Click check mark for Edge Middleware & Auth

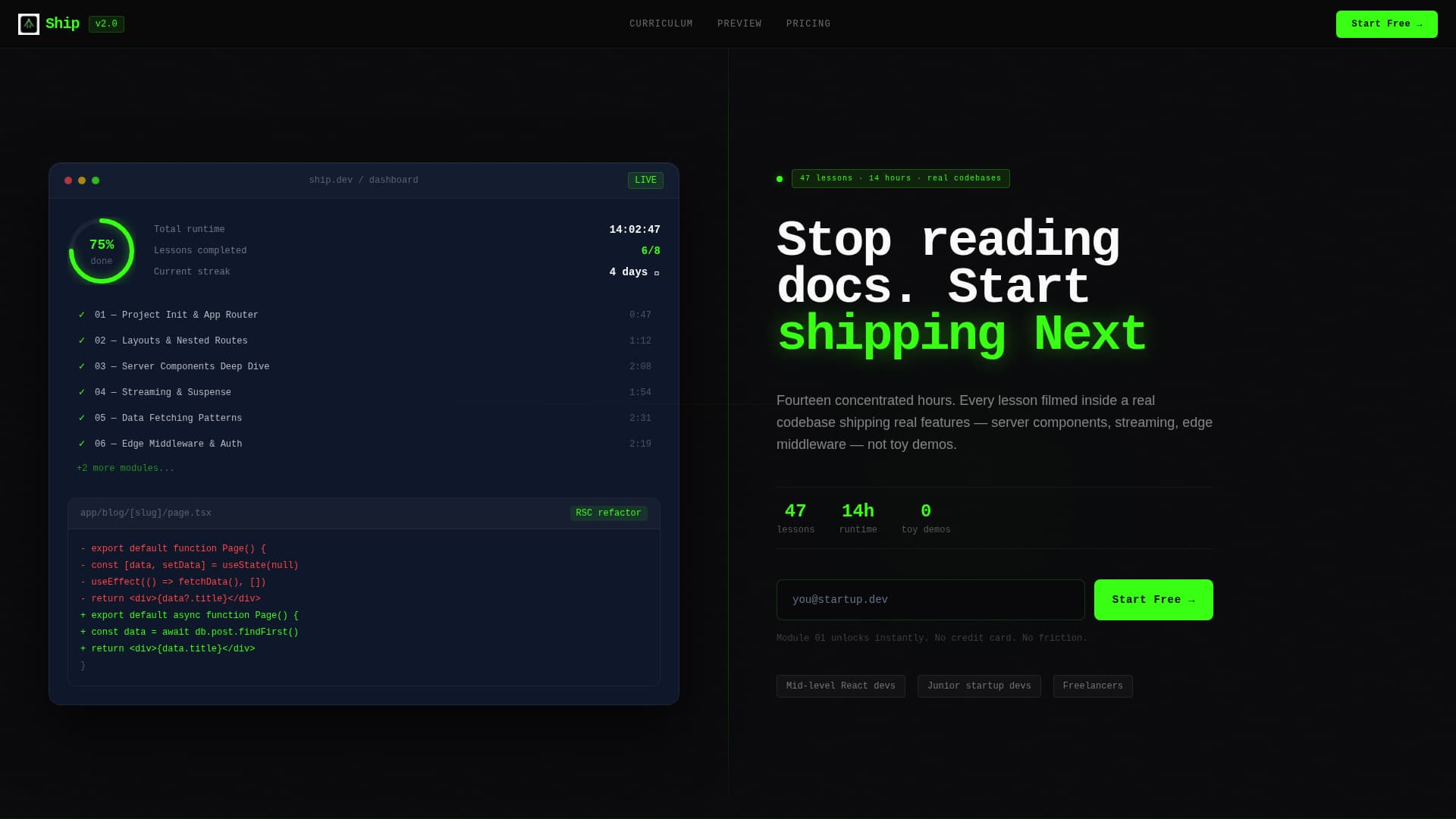(x=82, y=444)
